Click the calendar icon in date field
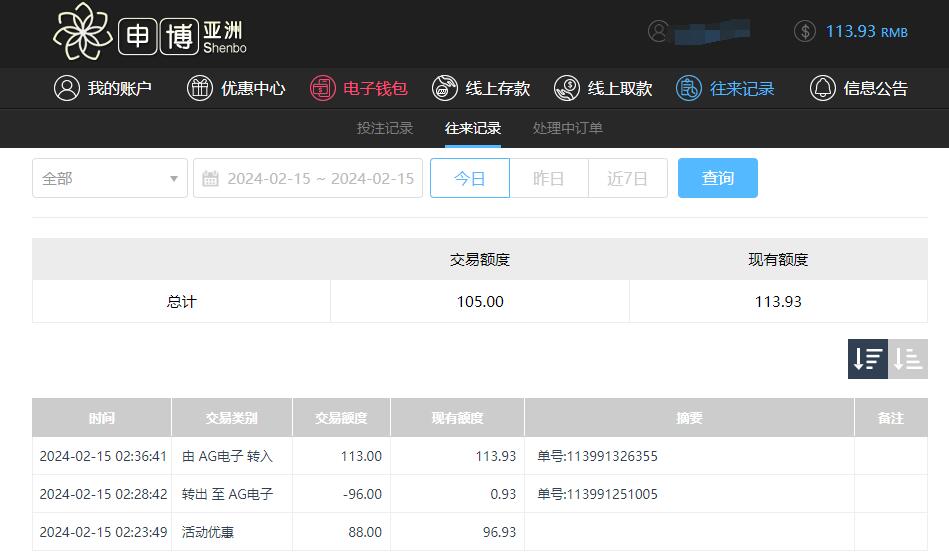Viewport: 949px width, 559px height. pyautogui.click(x=210, y=178)
